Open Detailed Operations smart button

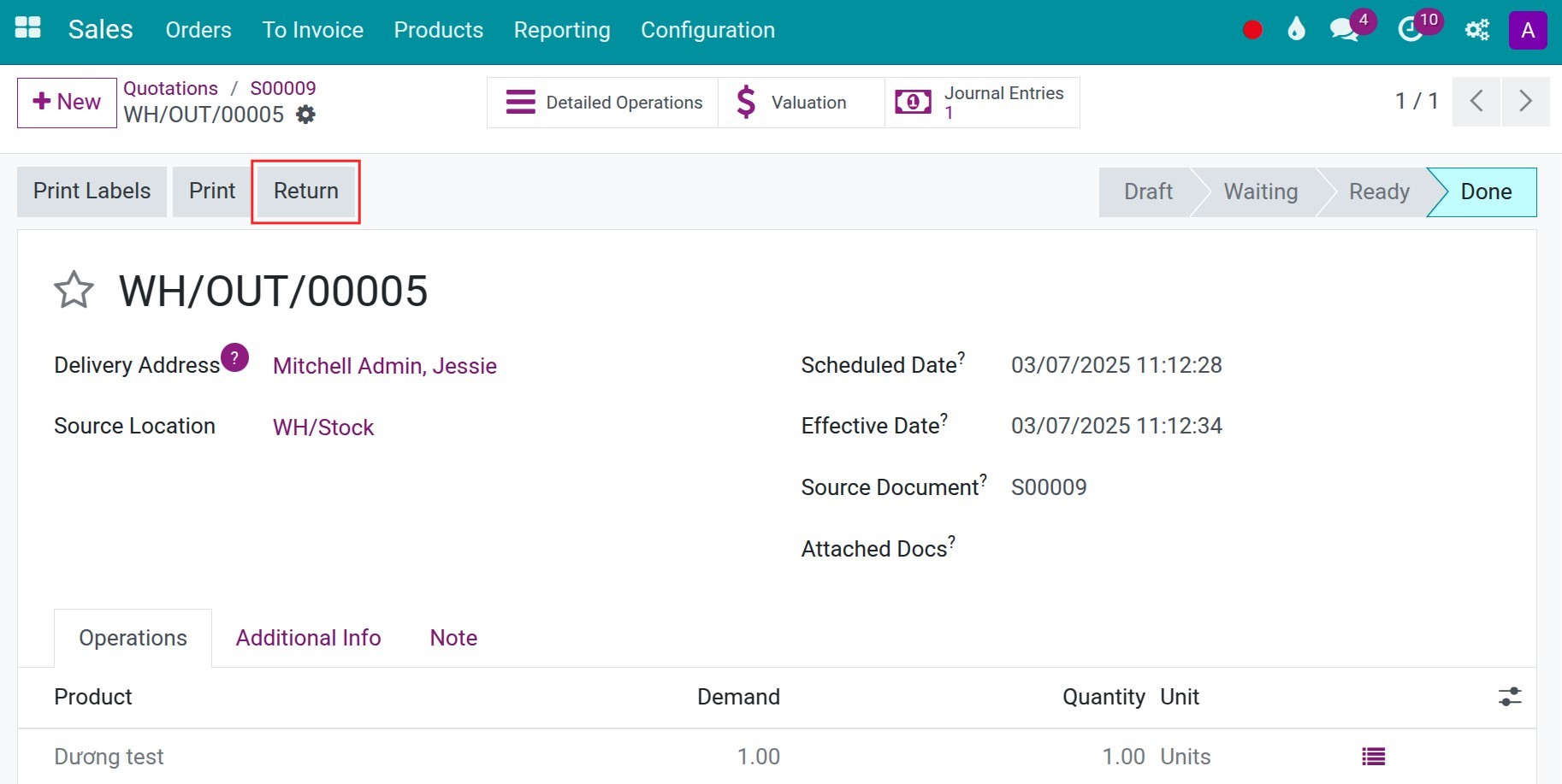603,103
